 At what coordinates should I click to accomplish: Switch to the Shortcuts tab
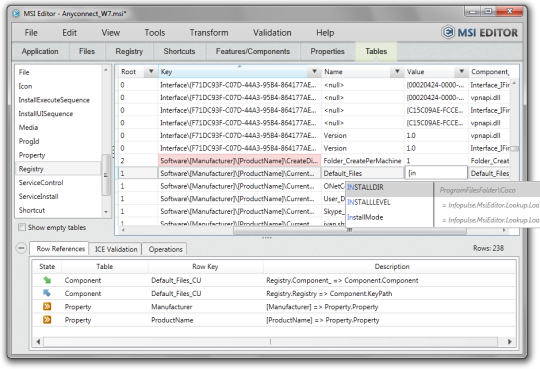point(179,51)
